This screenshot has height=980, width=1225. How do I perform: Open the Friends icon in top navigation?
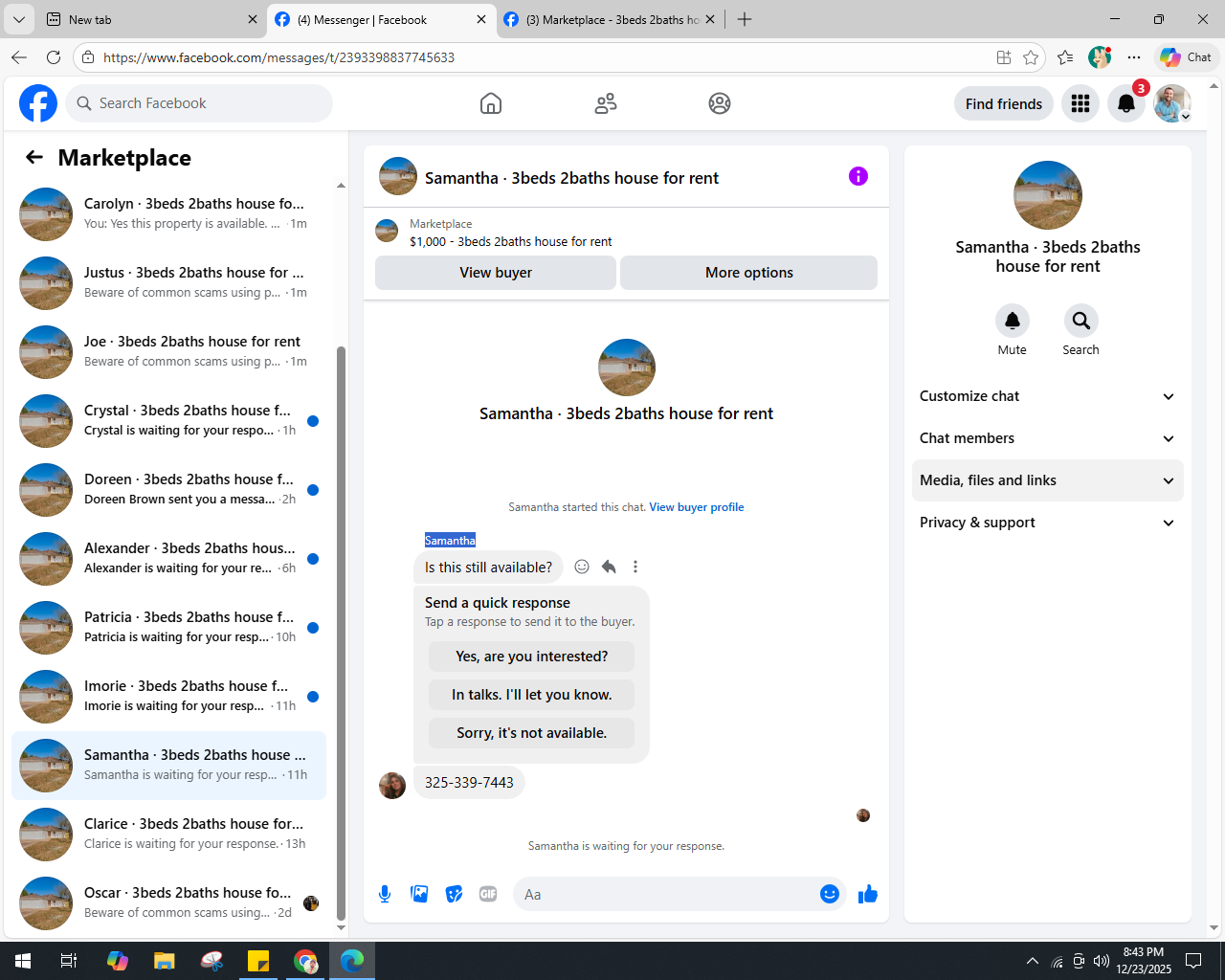606,103
